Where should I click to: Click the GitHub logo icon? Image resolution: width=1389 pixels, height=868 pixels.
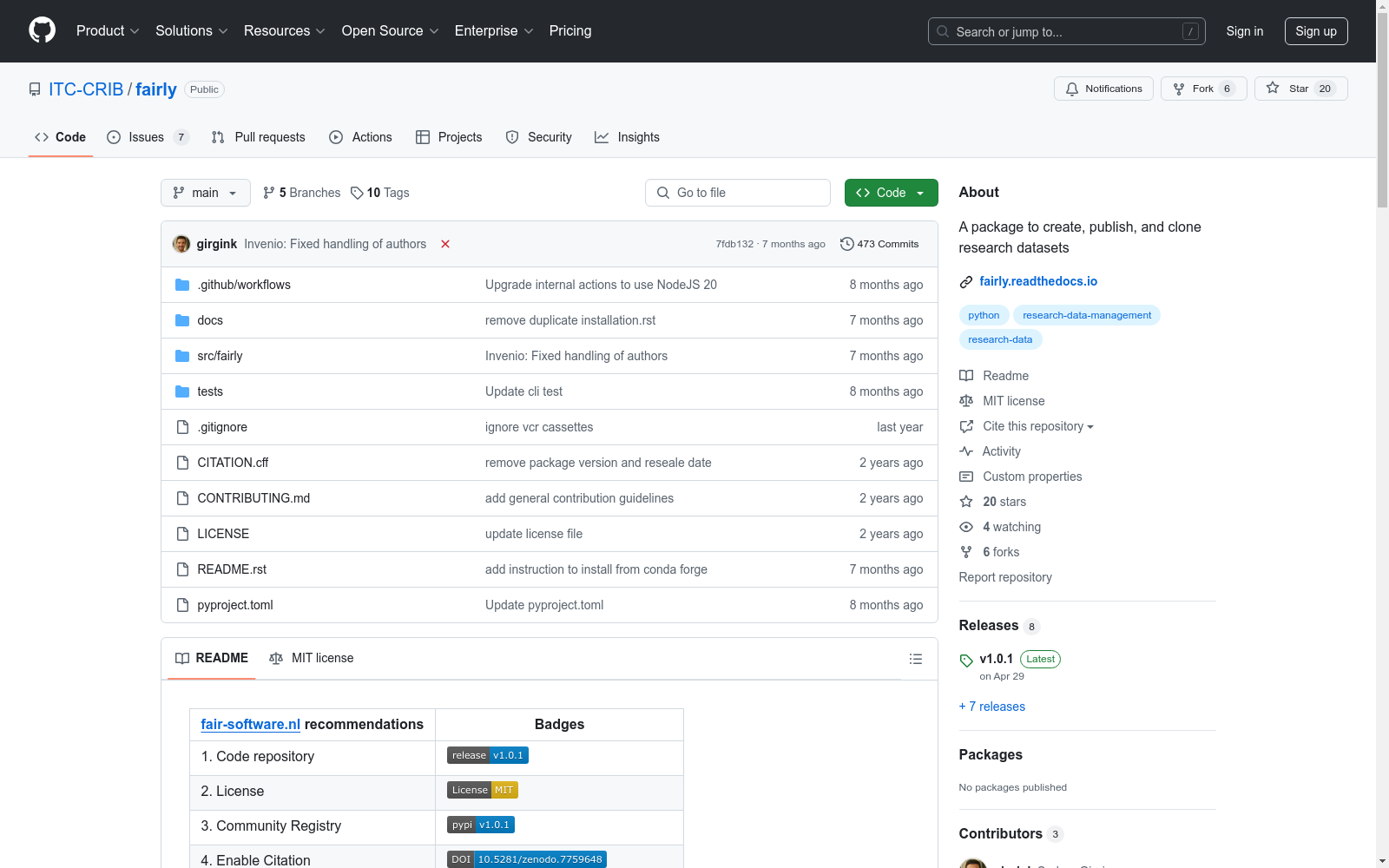[42, 30]
